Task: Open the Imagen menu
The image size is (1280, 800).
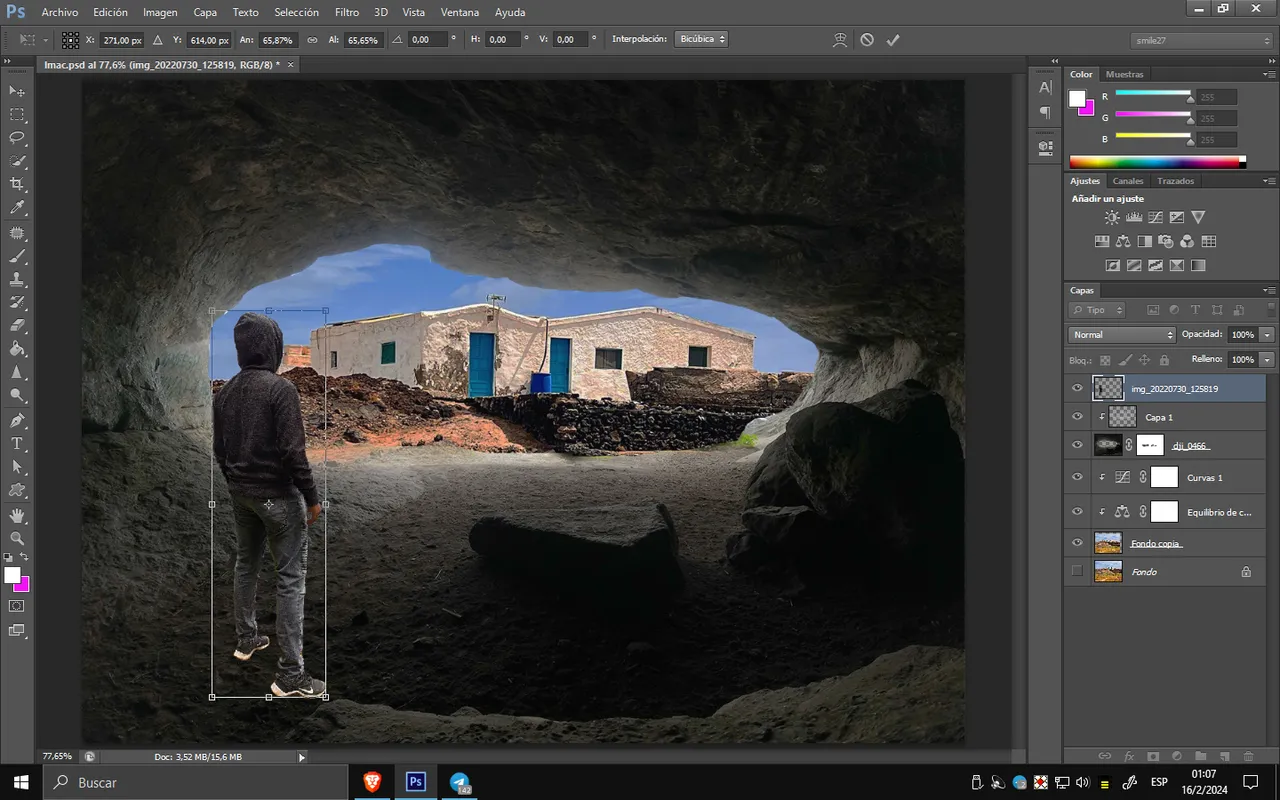Action: [x=160, y=12]
